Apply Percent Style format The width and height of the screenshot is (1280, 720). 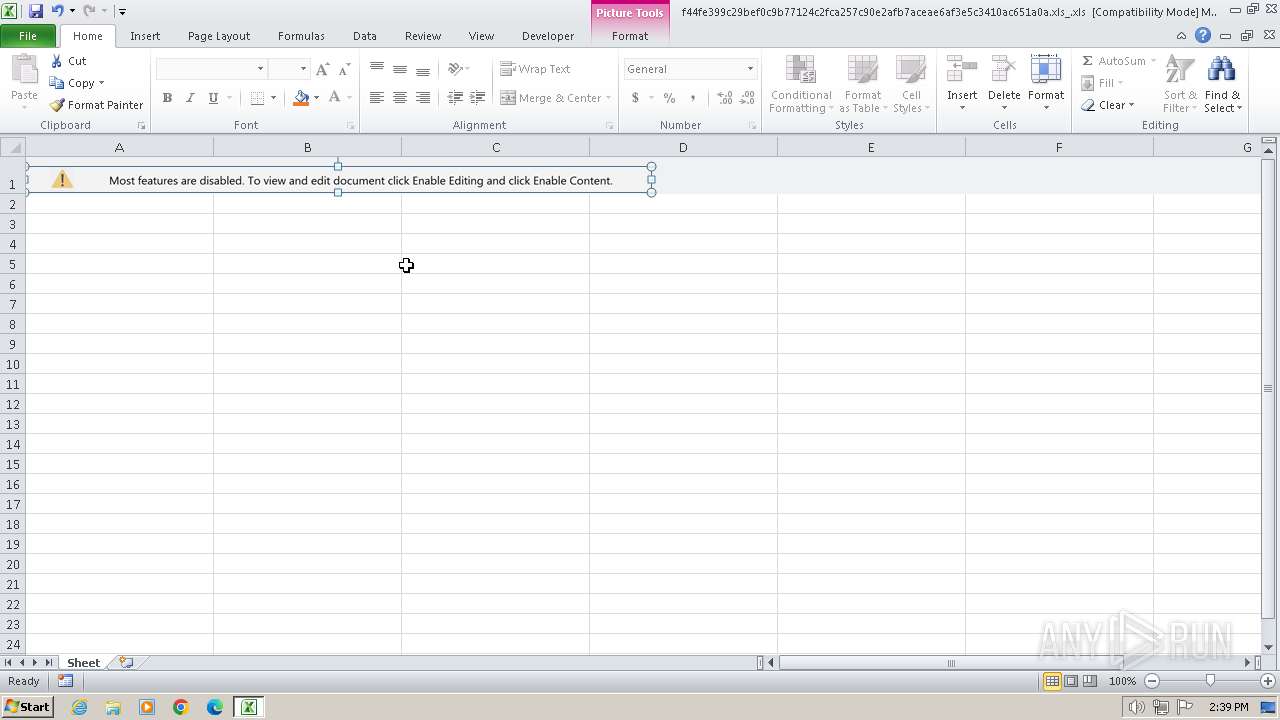[669, 98]
